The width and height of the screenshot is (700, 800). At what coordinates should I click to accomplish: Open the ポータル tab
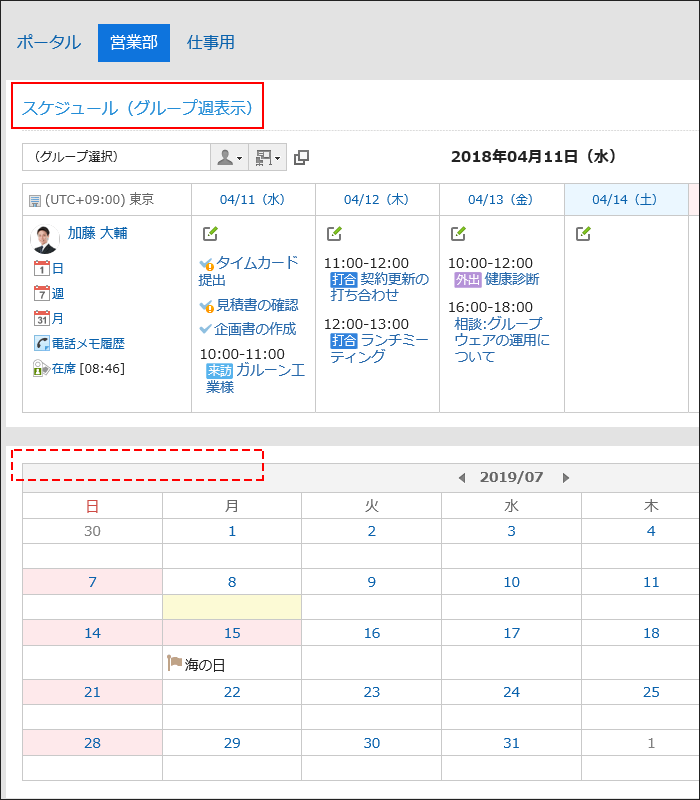click(48, 42)
